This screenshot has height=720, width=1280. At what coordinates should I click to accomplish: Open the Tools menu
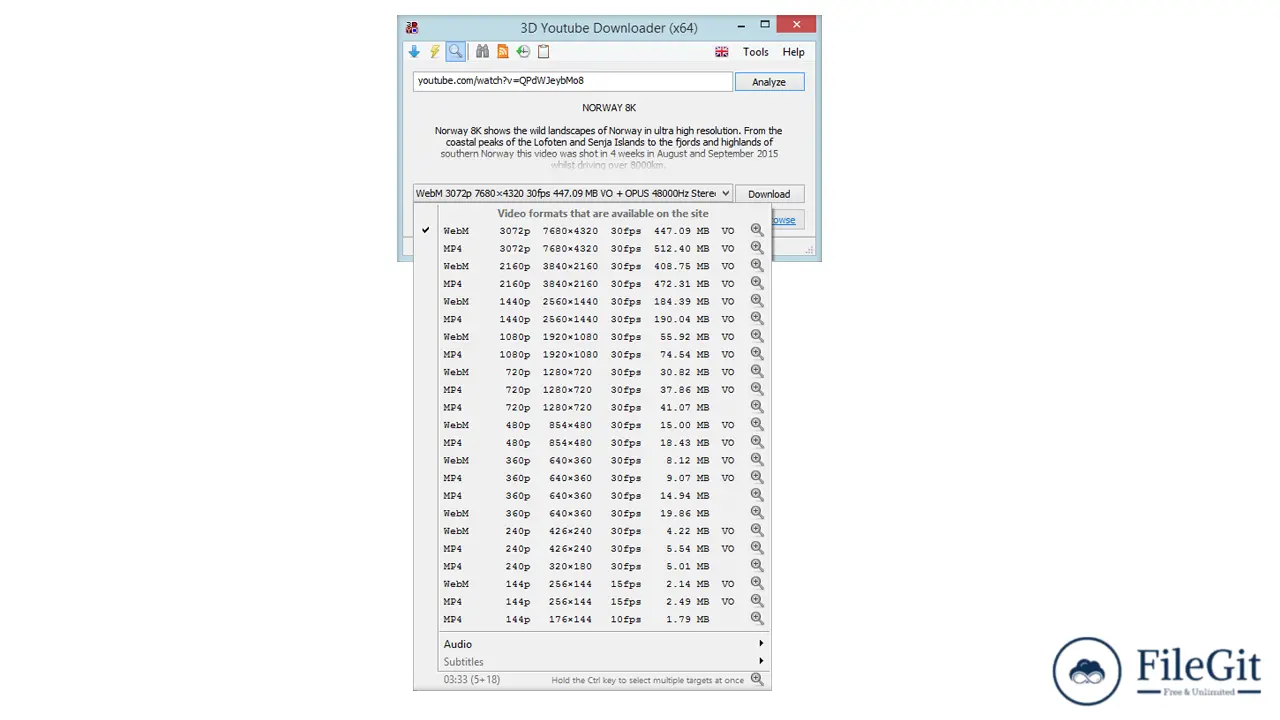pos(755,52)
